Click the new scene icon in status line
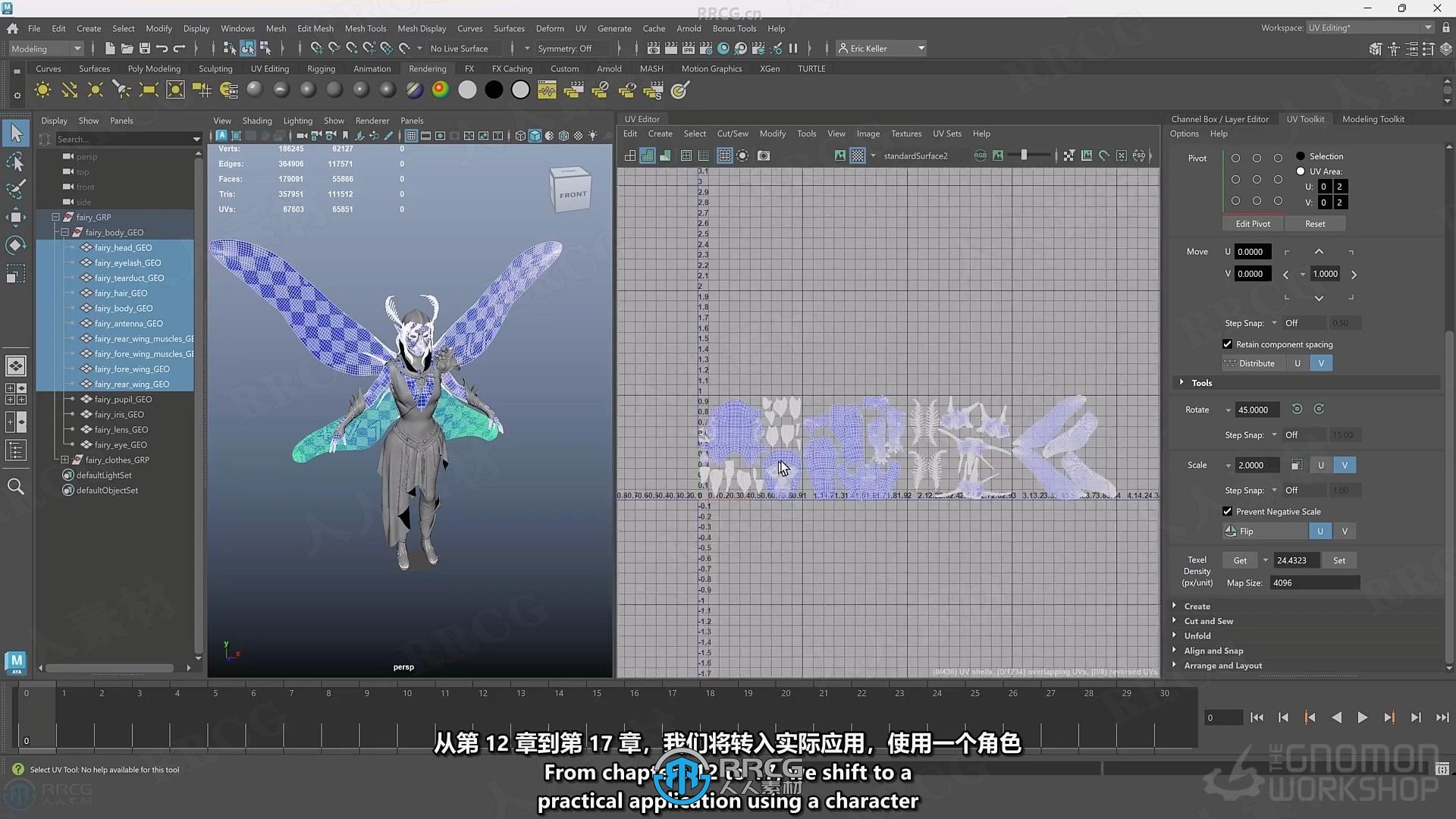Viewport: 1456px width, 819px height. (110, 49)
